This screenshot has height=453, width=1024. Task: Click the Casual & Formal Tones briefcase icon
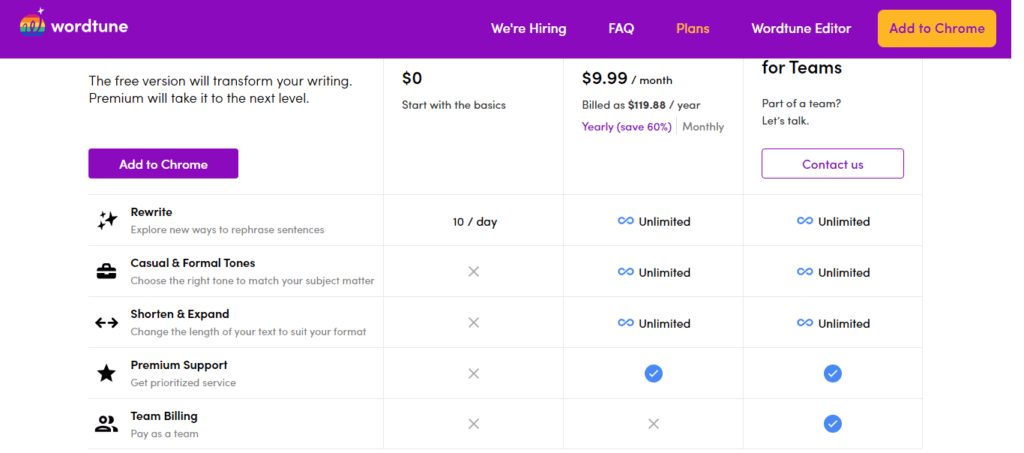(x=106, y=272)
